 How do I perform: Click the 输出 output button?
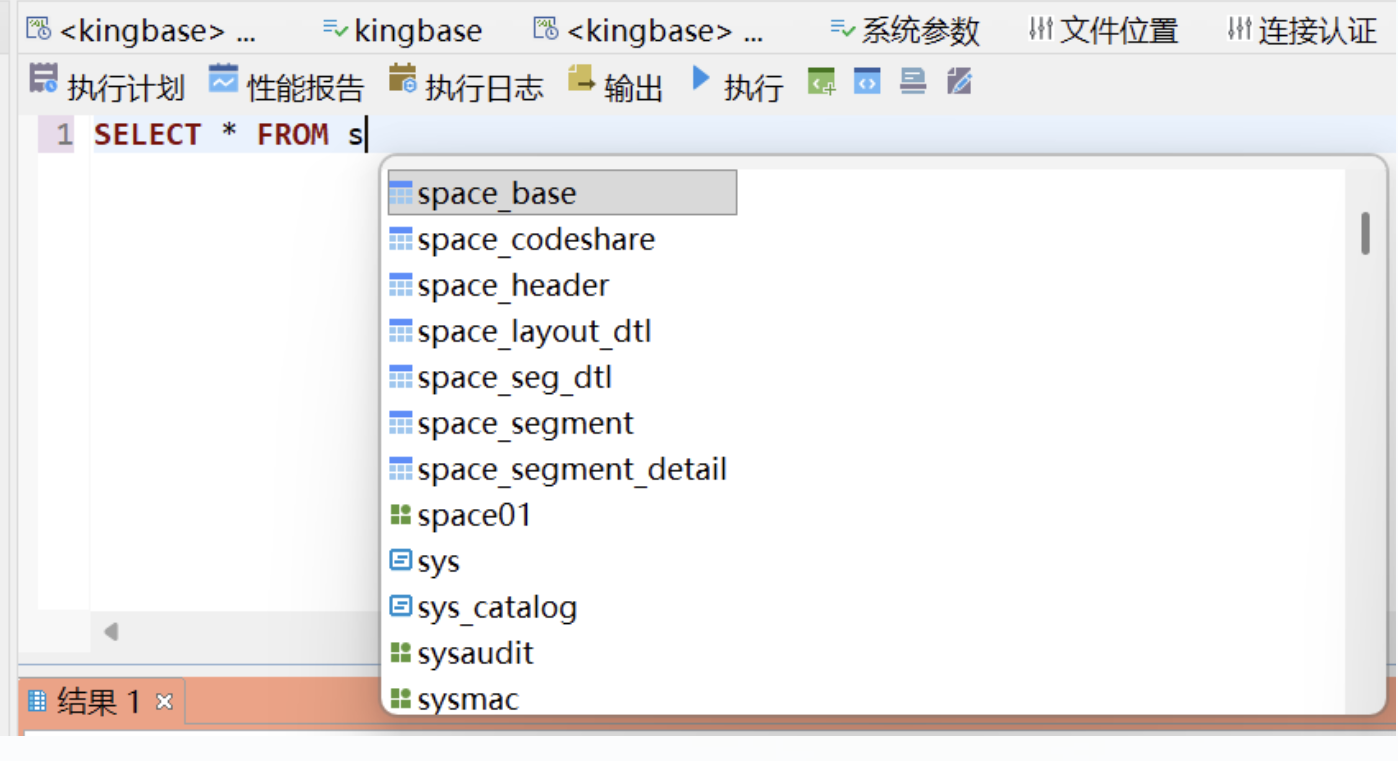(x=615, y=86)
